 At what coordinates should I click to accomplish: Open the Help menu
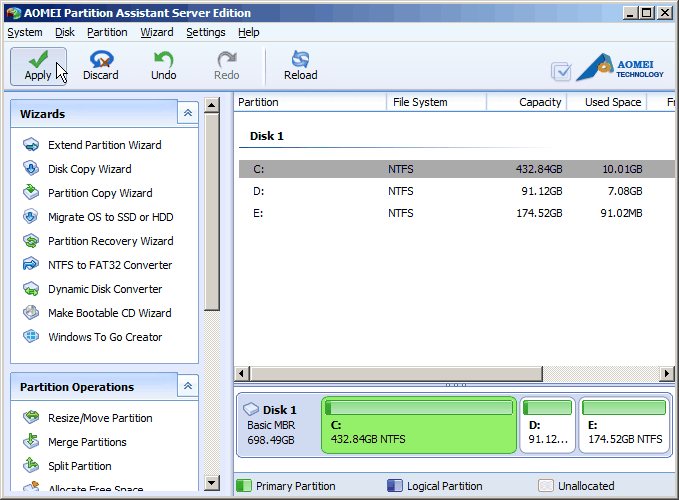tap(249, 32)
